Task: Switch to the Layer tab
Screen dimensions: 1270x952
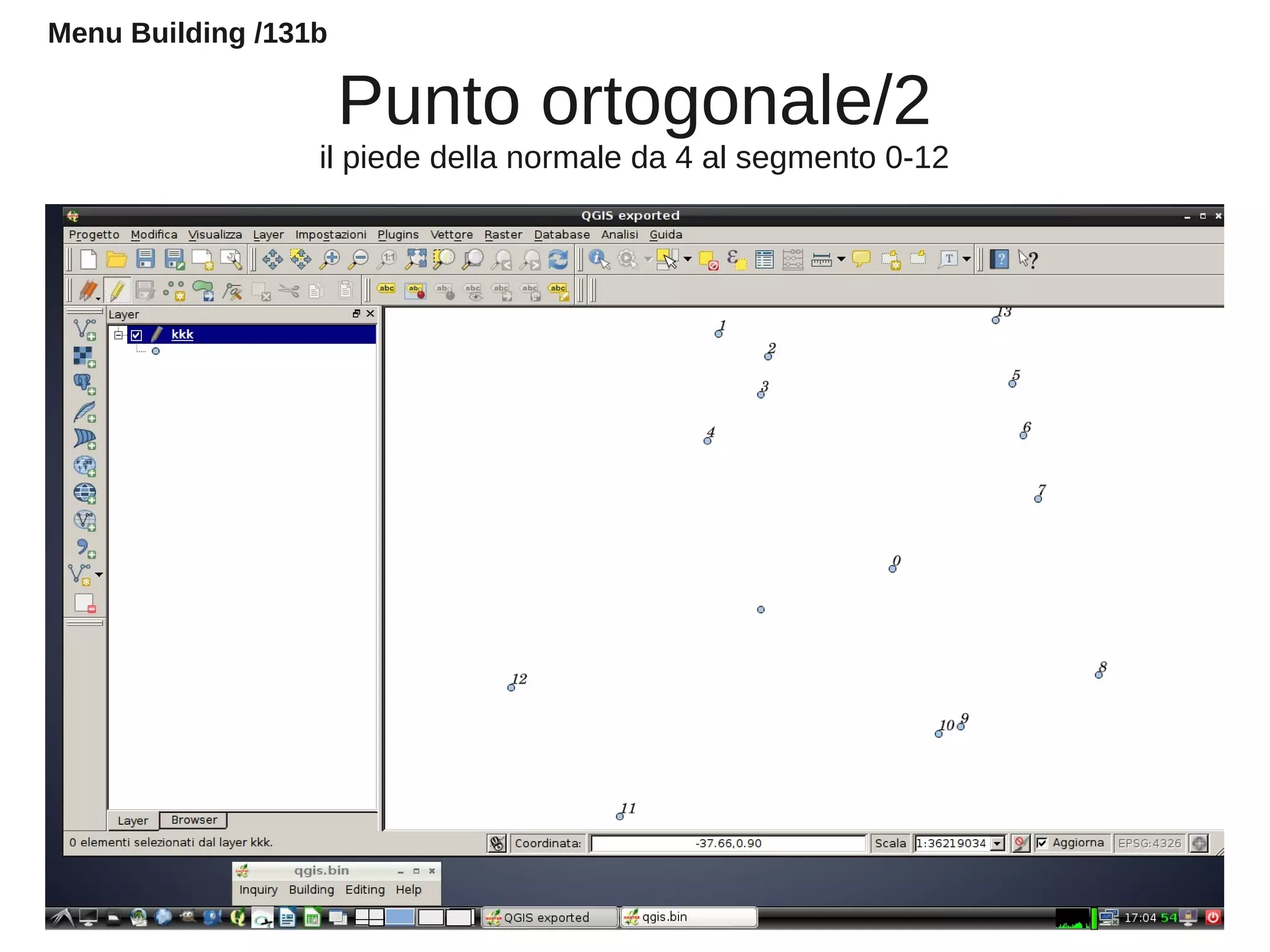Action: (133, 821)
